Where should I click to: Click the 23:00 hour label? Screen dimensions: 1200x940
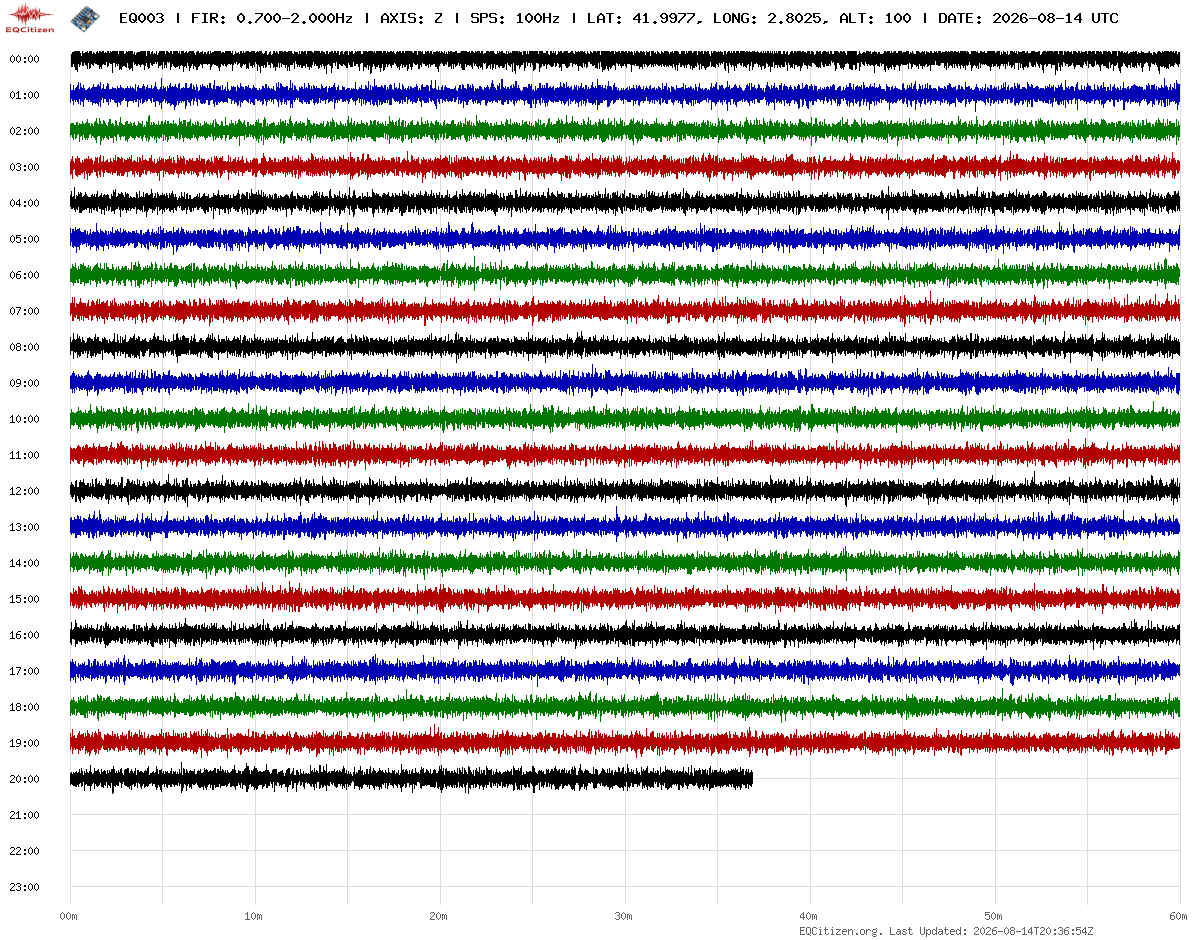pyautogui.click(x=24, y=887)
